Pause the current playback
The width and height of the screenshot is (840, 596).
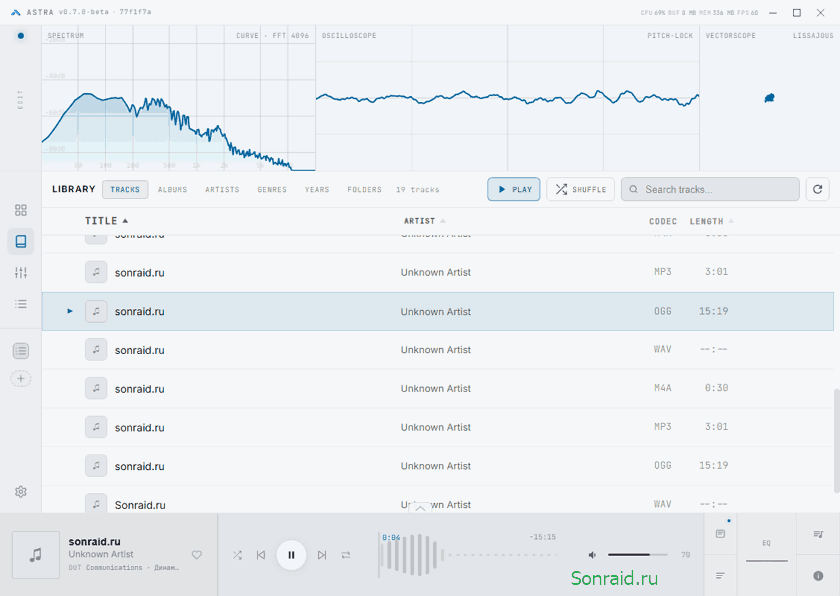[x=291, y=555]
